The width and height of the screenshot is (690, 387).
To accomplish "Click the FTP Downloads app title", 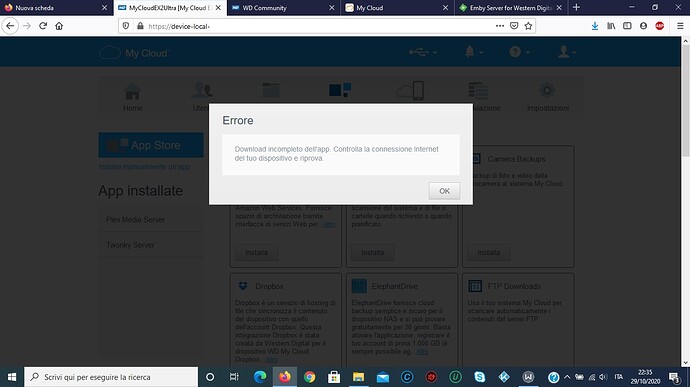I will coord(514,286).
